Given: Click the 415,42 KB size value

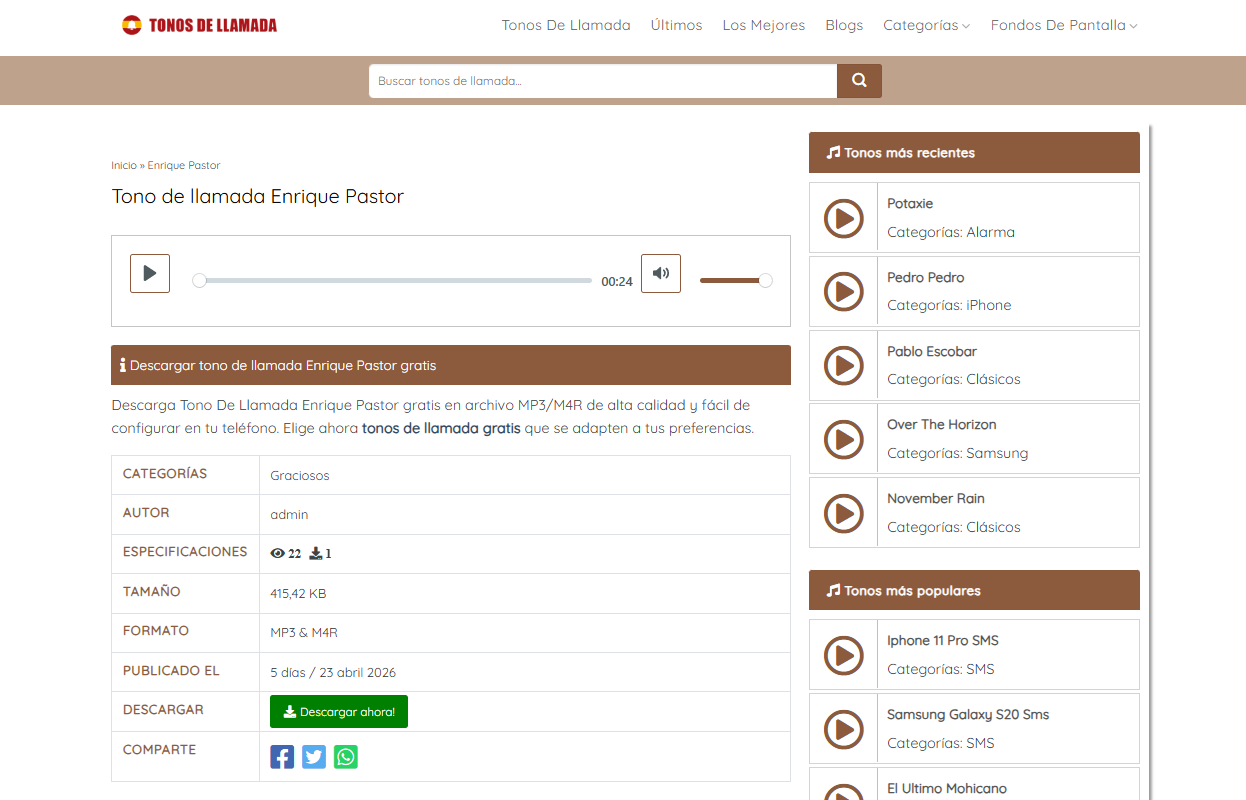Looking at the screenshot, I should pyautogui.click(x=298, y=593).
